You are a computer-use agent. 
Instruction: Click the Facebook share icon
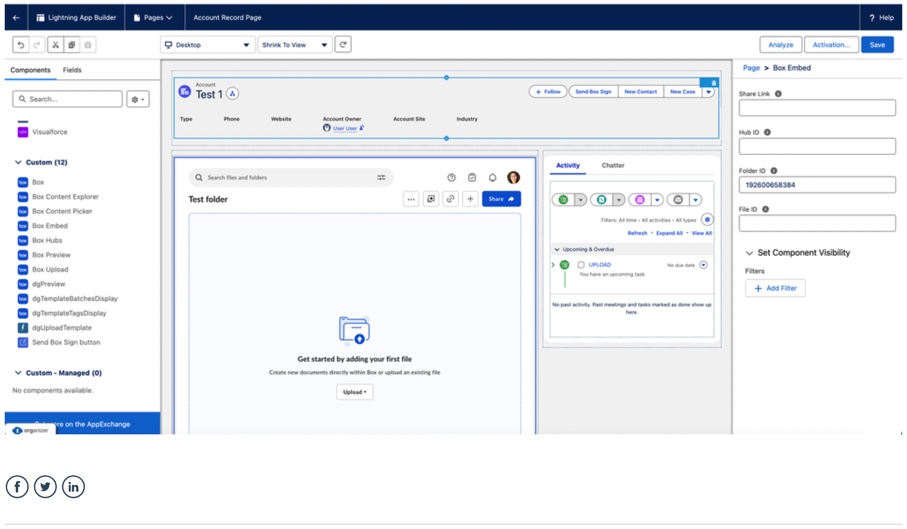(17, 487)
